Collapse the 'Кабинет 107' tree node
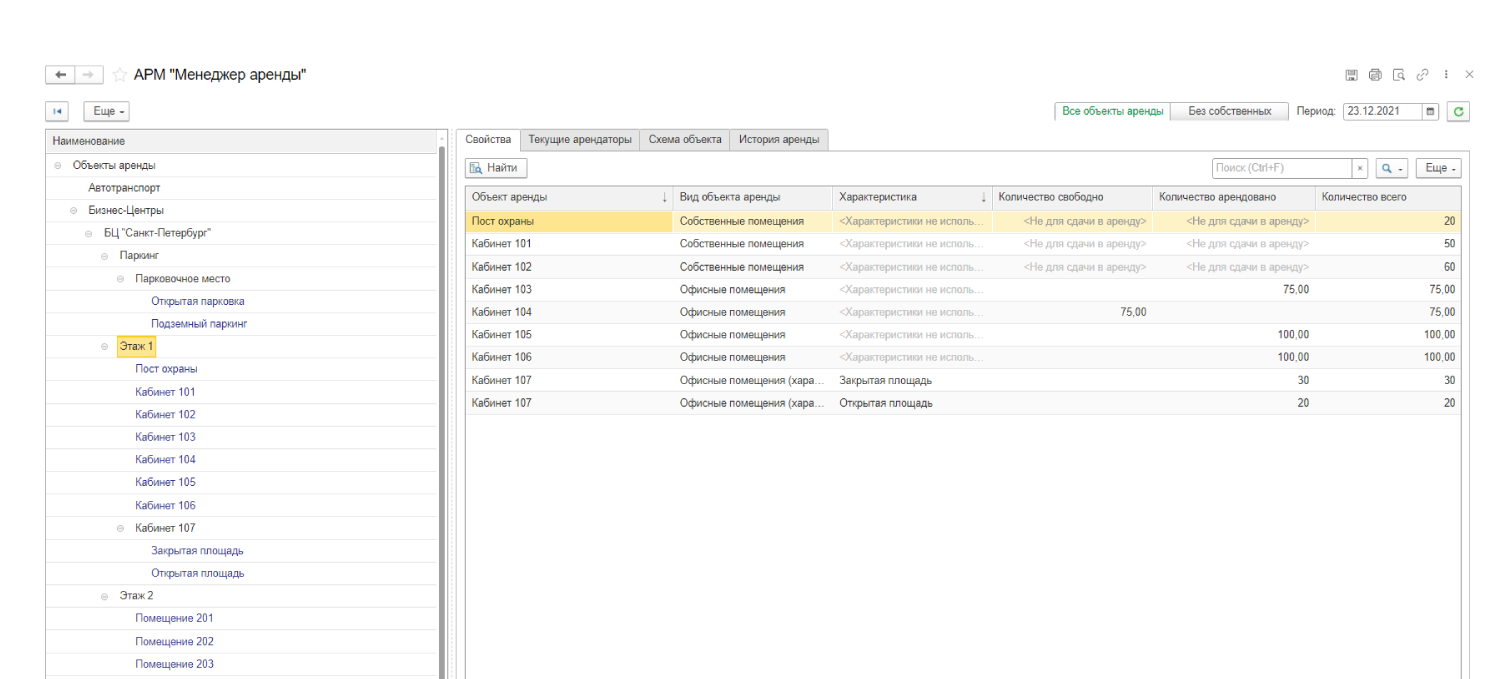 pos(121,528)
